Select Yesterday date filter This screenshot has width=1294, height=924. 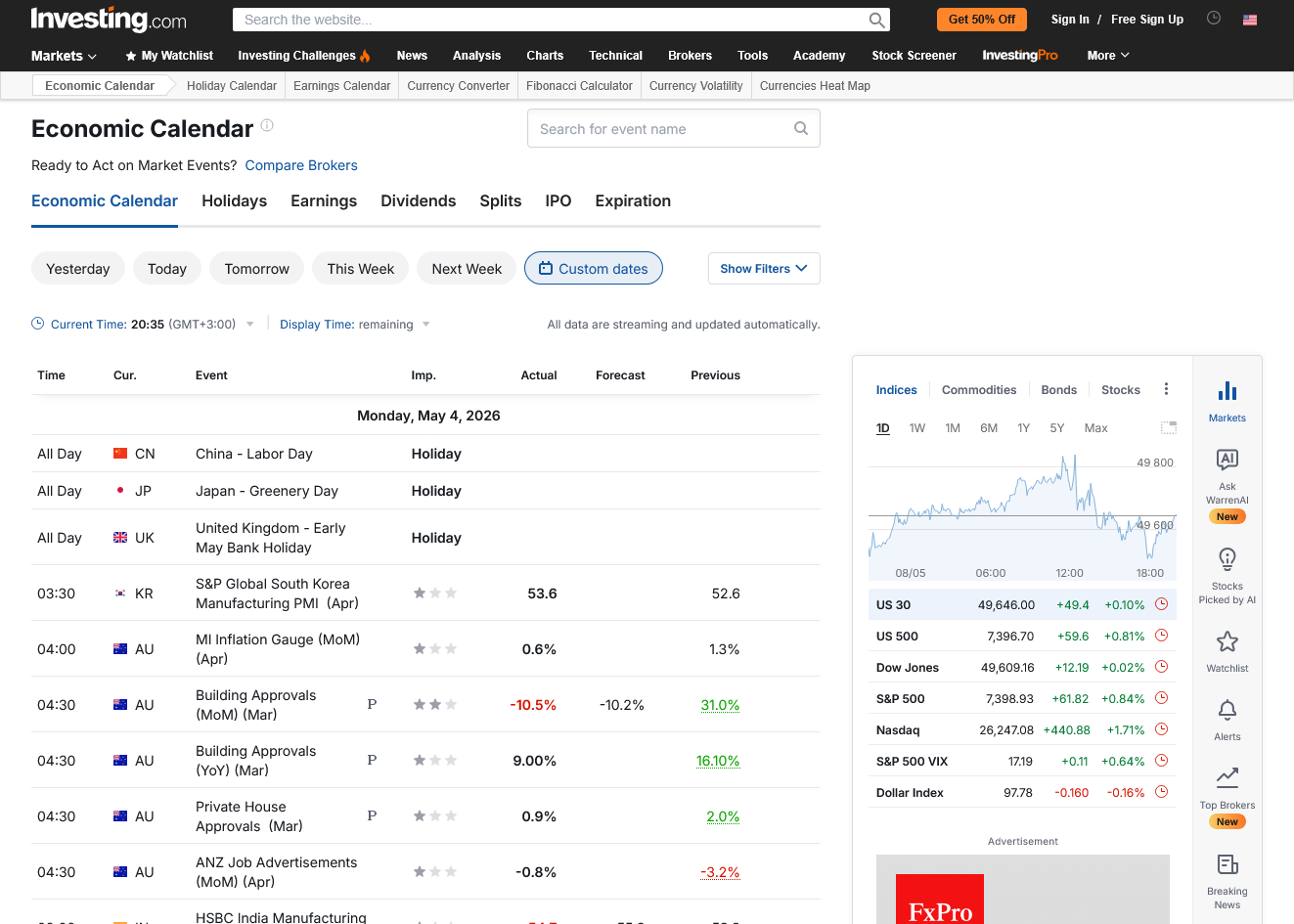point(78,269)
